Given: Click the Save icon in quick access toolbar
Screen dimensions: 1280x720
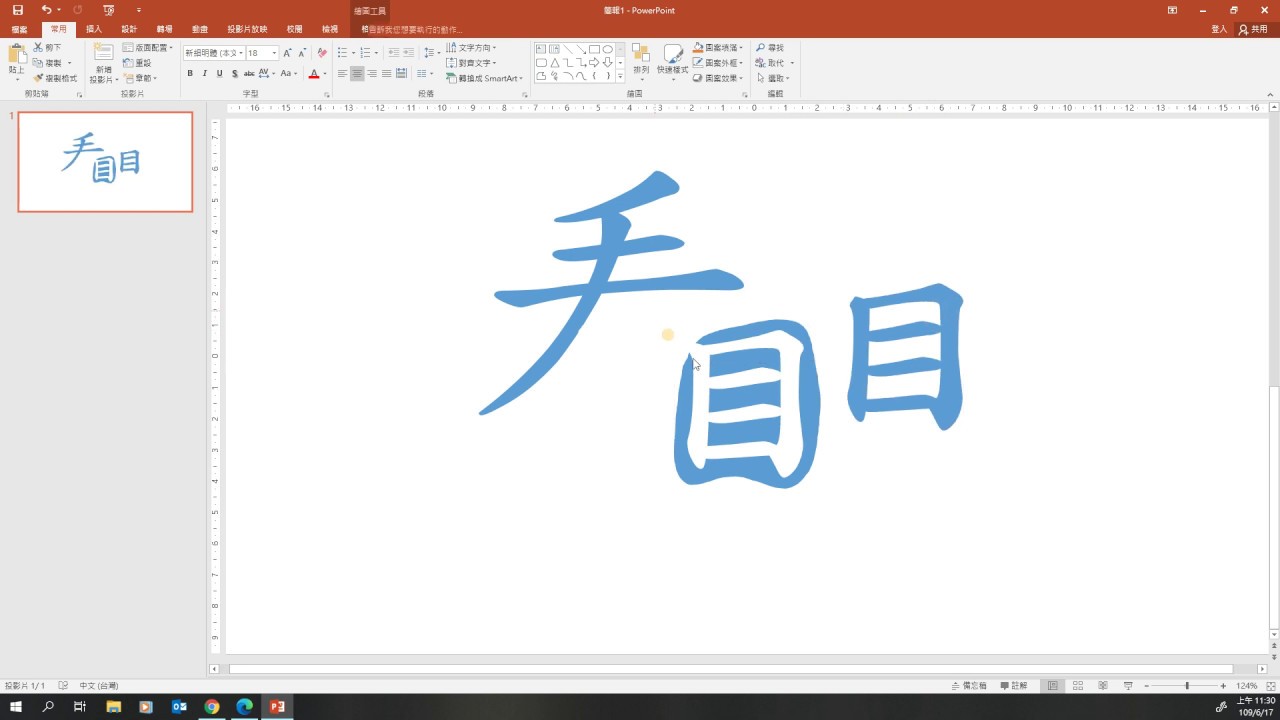Looking at the screenshot, I should [x=17, y=9].
